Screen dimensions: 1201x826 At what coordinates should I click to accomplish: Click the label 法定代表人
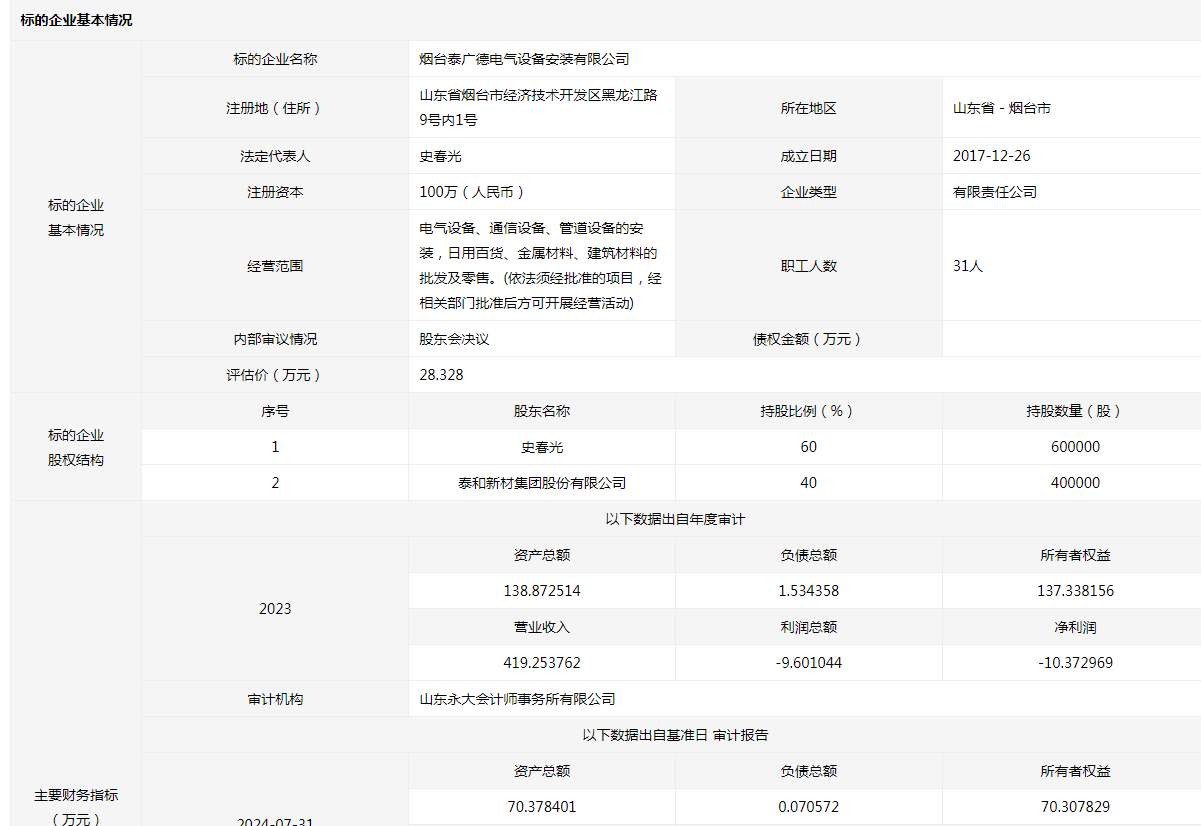point(275,156)
